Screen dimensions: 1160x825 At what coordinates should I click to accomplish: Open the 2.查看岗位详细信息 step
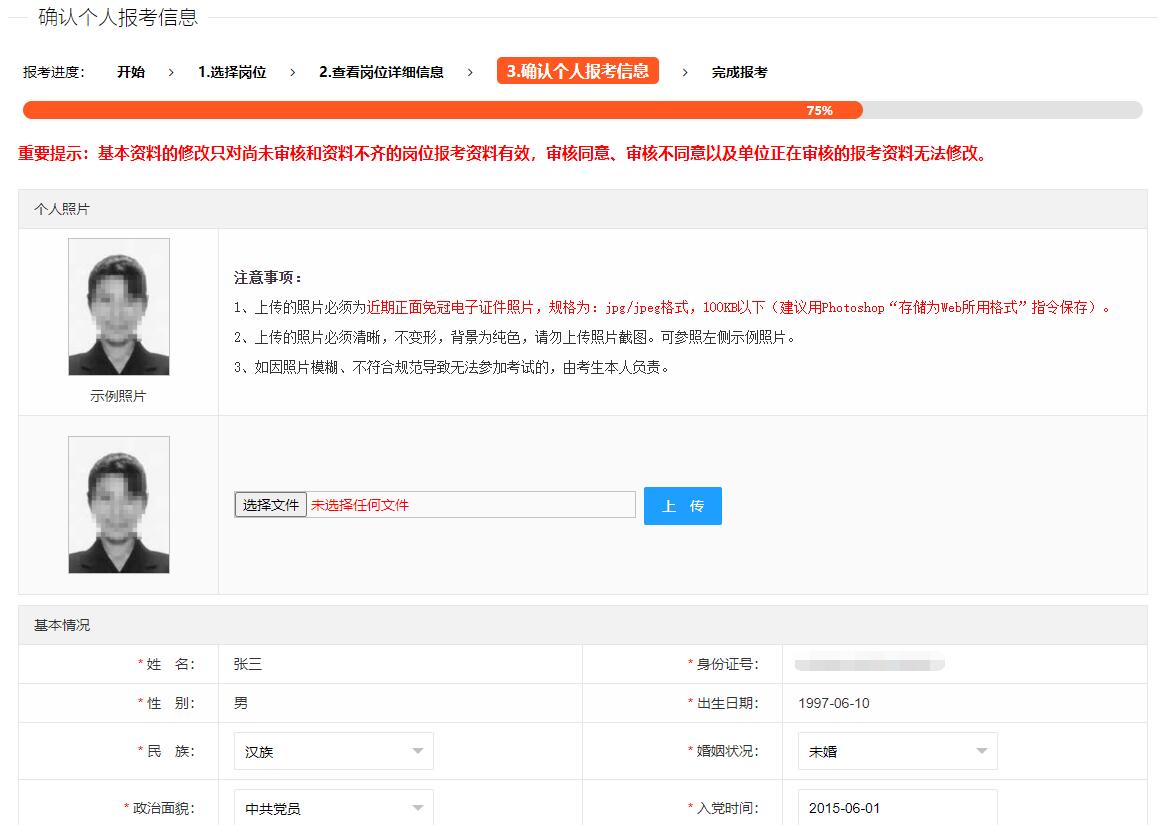click(x=382, y=71)
